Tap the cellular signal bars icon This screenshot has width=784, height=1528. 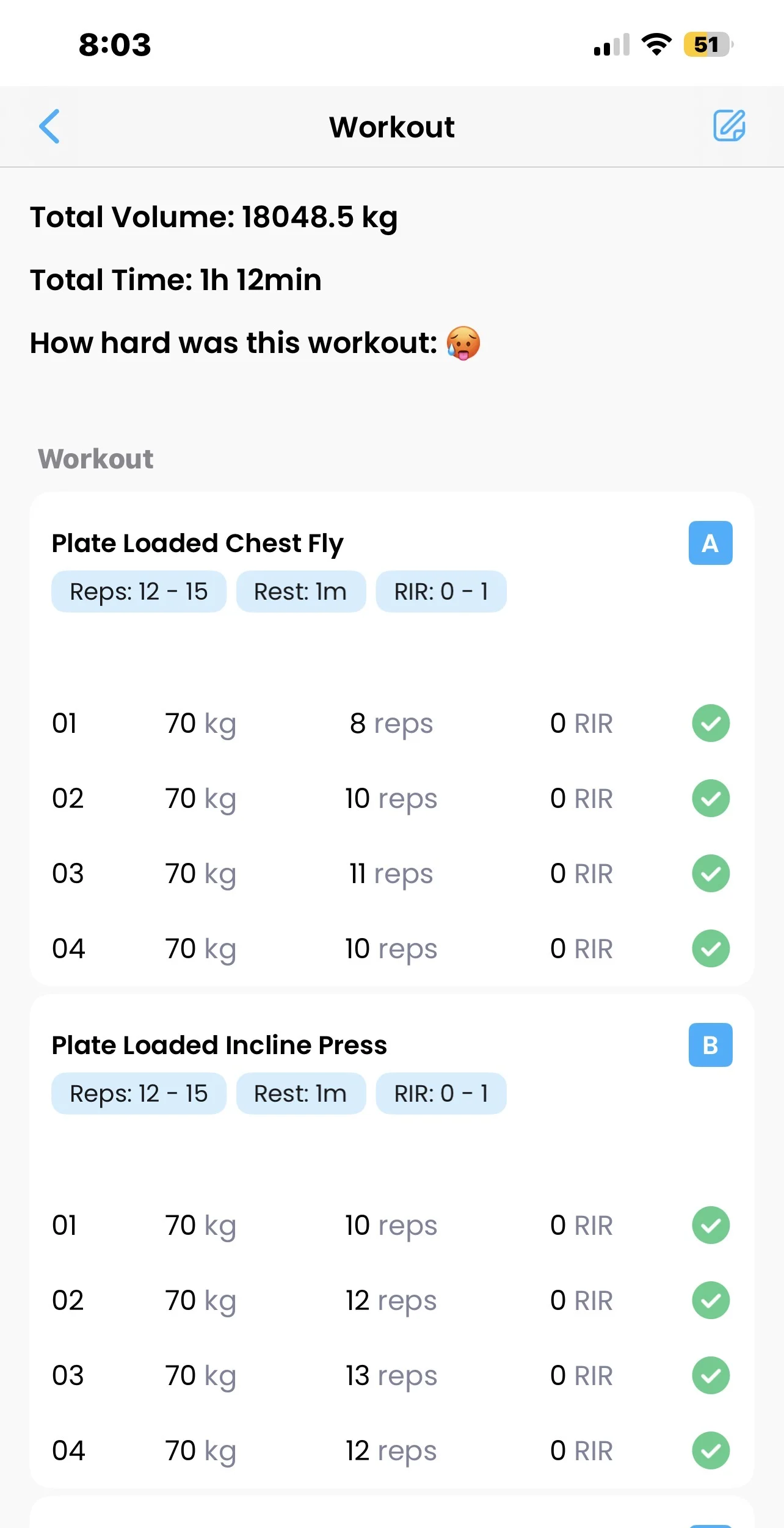(611, 45)
